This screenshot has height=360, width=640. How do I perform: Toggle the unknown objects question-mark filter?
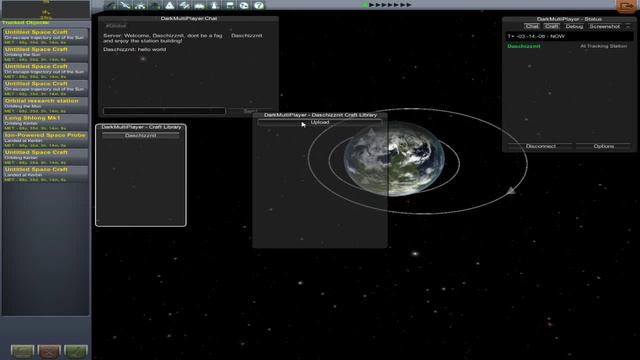[258, 5]
